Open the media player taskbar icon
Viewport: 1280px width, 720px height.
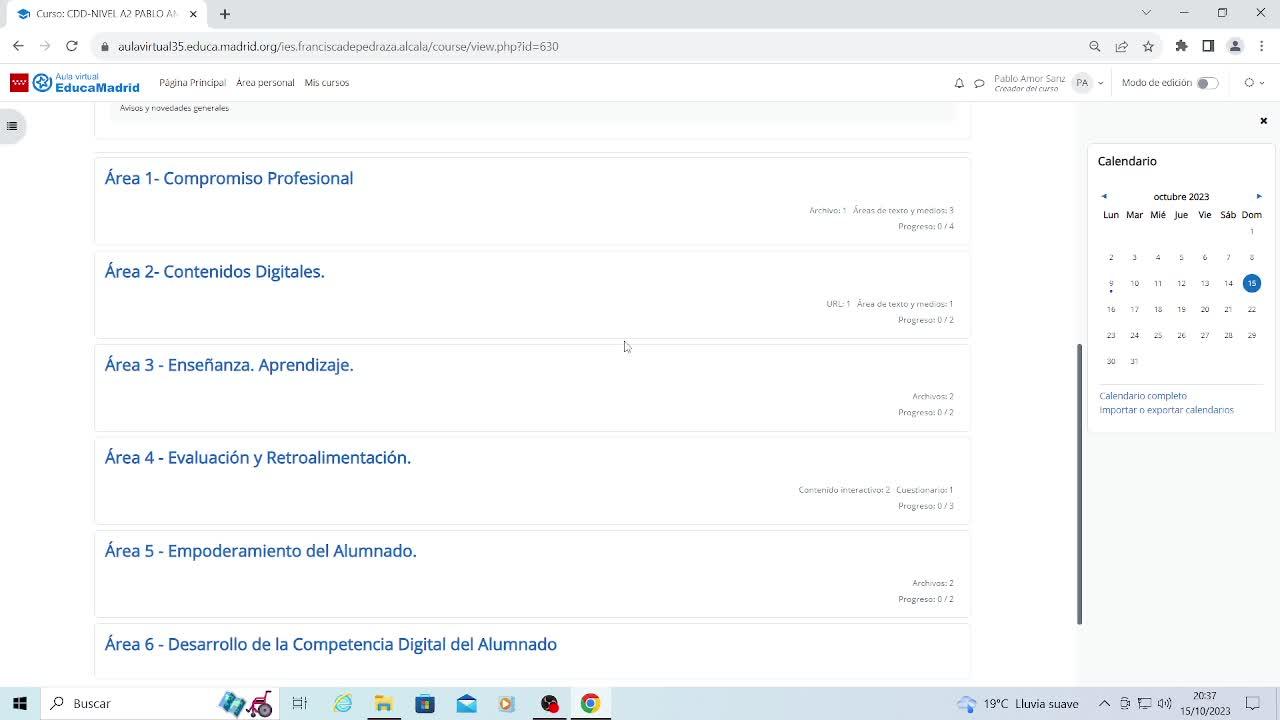click(506, 703)
